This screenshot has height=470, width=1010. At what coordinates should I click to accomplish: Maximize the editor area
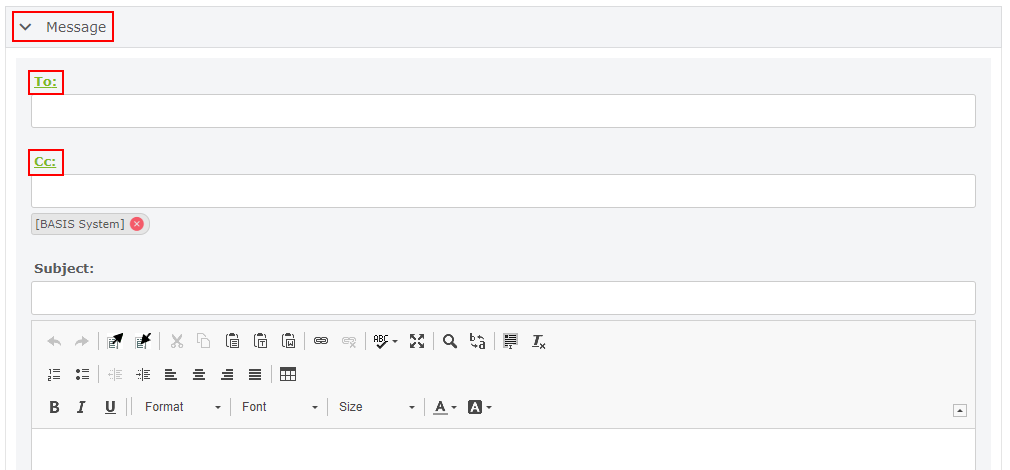(417, 341)
